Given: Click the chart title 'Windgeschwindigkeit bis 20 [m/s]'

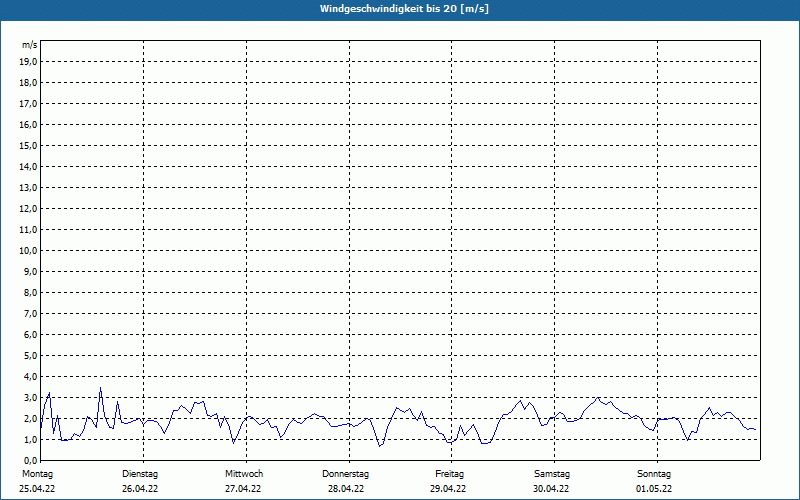Looking at the screenshot, I should click(x=404, y=9).
